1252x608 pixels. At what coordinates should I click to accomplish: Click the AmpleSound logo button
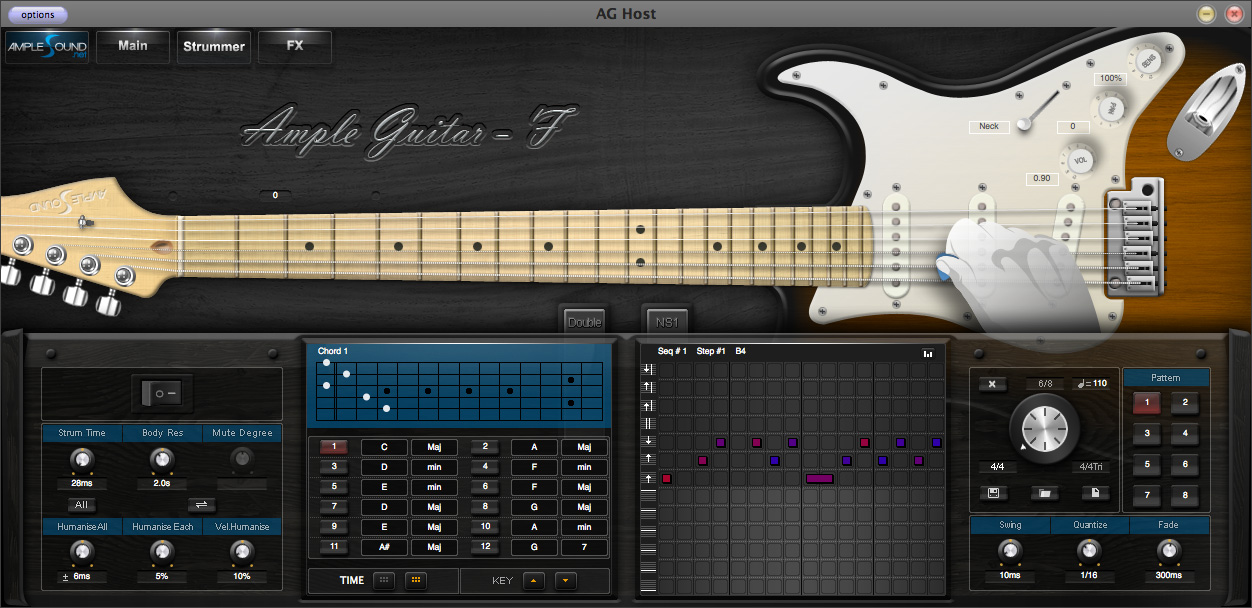click(x=47, y=47)
